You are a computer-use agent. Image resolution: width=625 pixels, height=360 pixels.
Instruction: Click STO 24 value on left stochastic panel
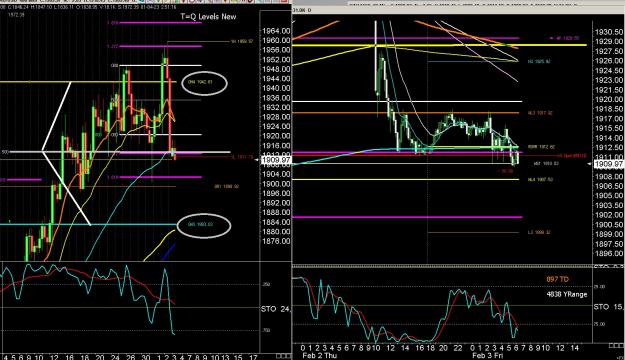tap(276, 309)
